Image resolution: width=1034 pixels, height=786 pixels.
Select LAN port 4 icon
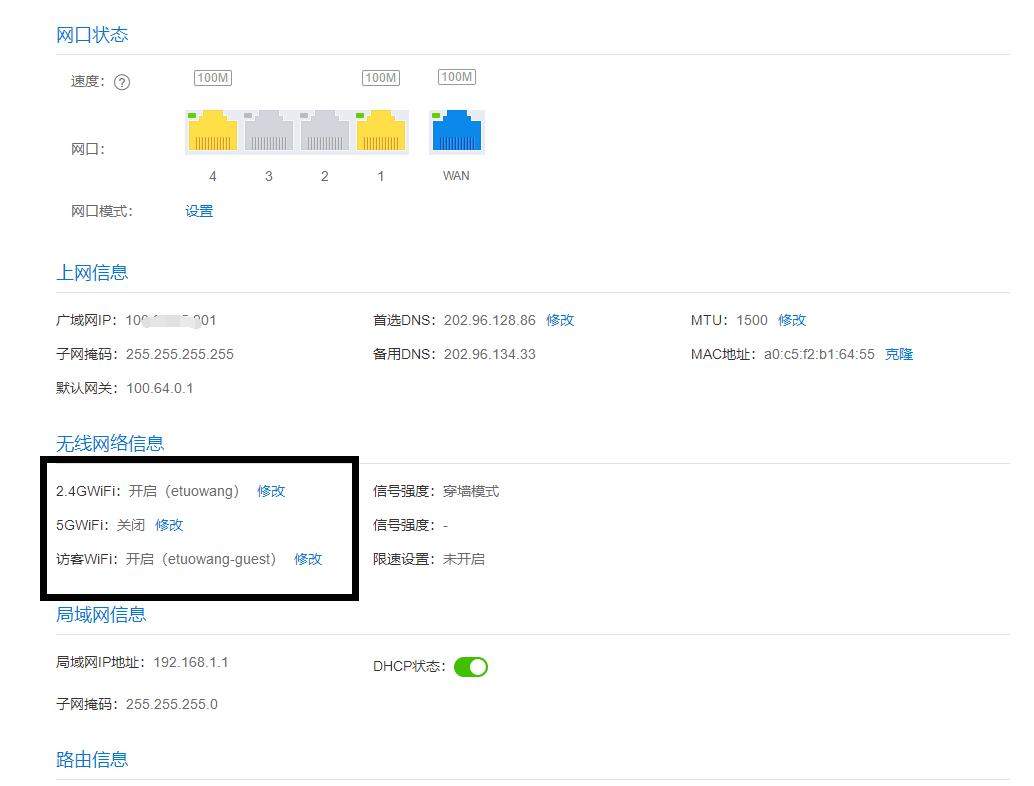pos(212,130)
